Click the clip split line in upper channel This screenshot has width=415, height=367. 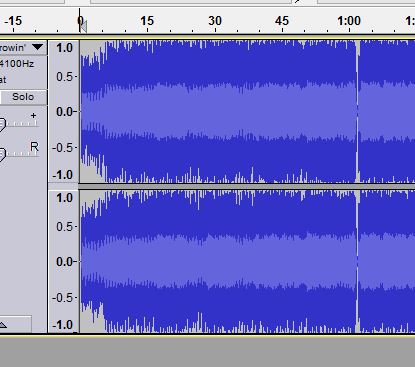pos(358,111)
